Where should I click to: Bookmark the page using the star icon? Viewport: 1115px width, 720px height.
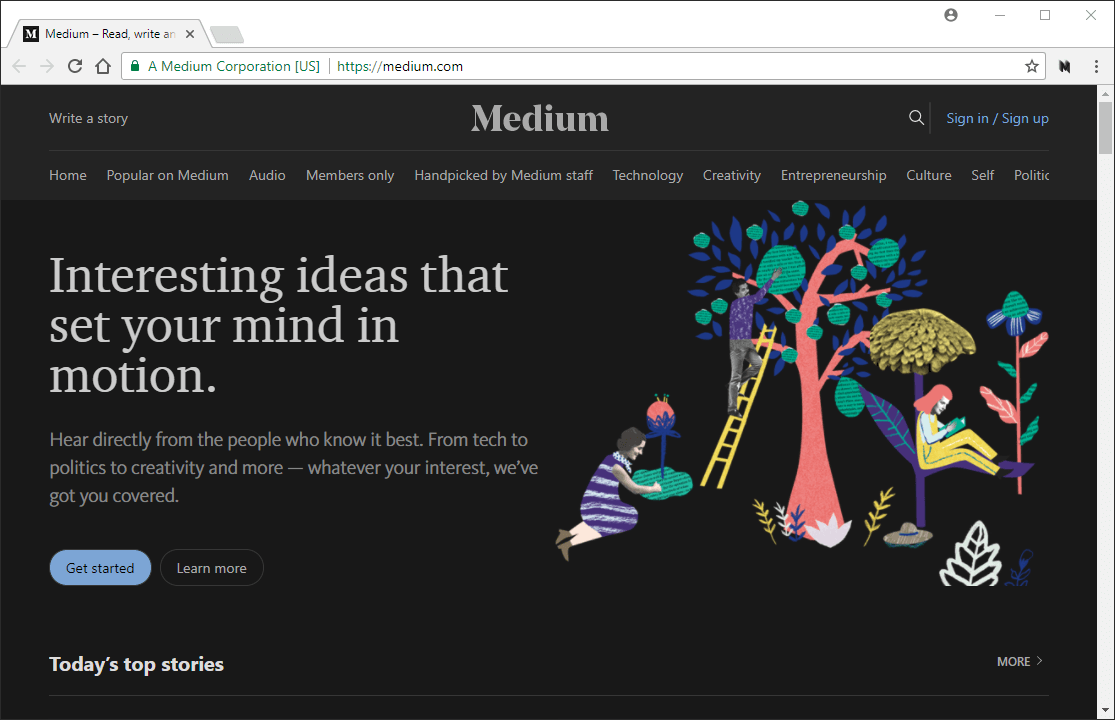(1031, 66)
